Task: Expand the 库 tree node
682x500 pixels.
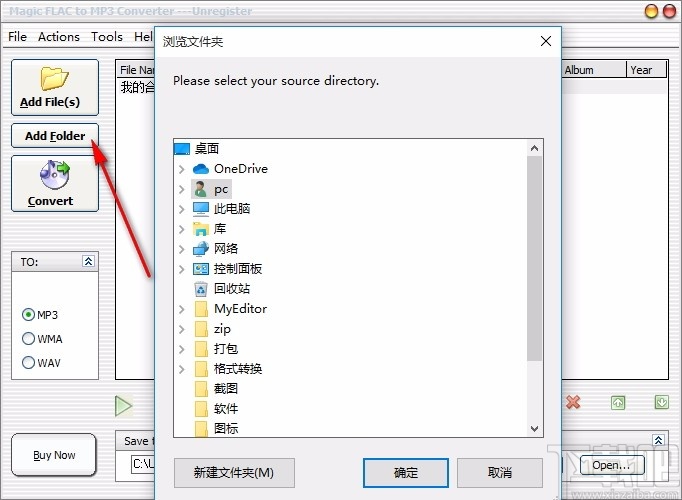Action: (182, 229)
